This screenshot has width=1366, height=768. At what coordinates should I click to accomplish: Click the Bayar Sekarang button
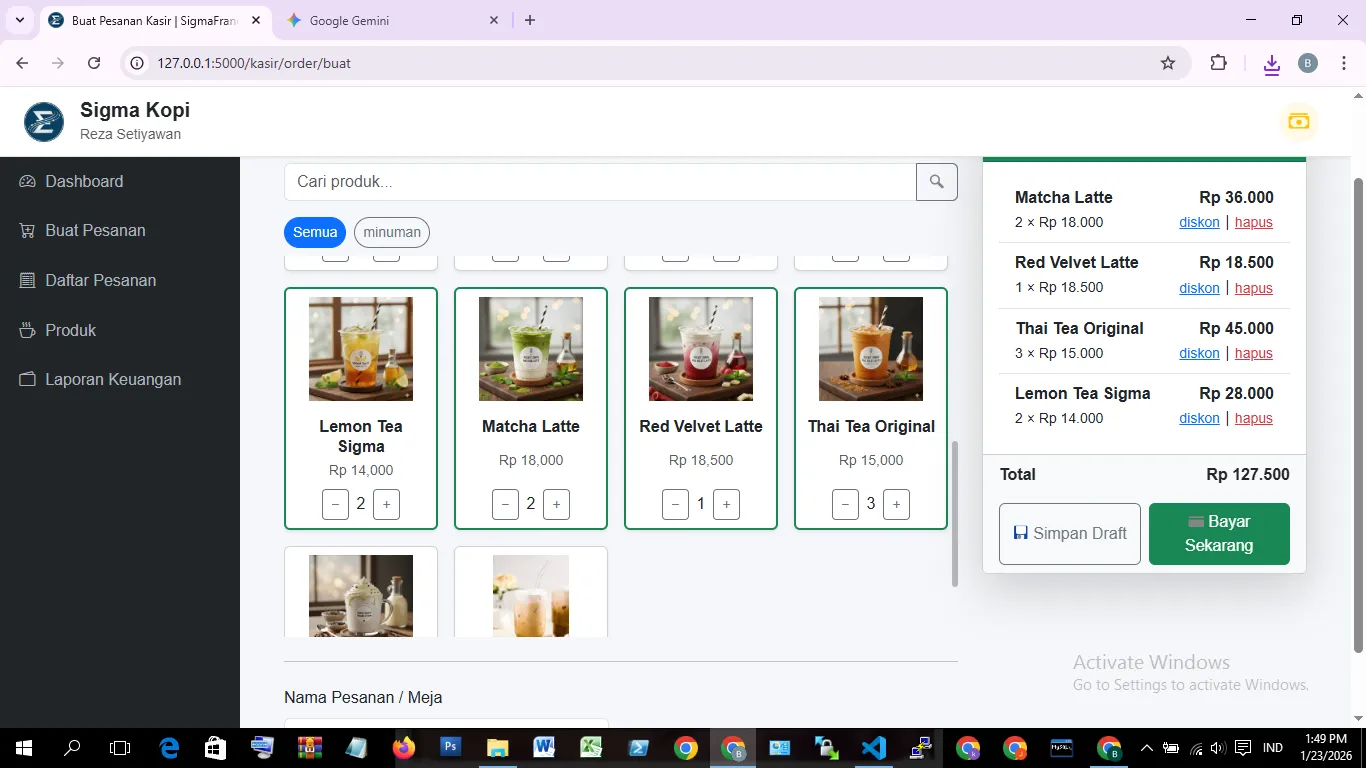pos(1219,534)
